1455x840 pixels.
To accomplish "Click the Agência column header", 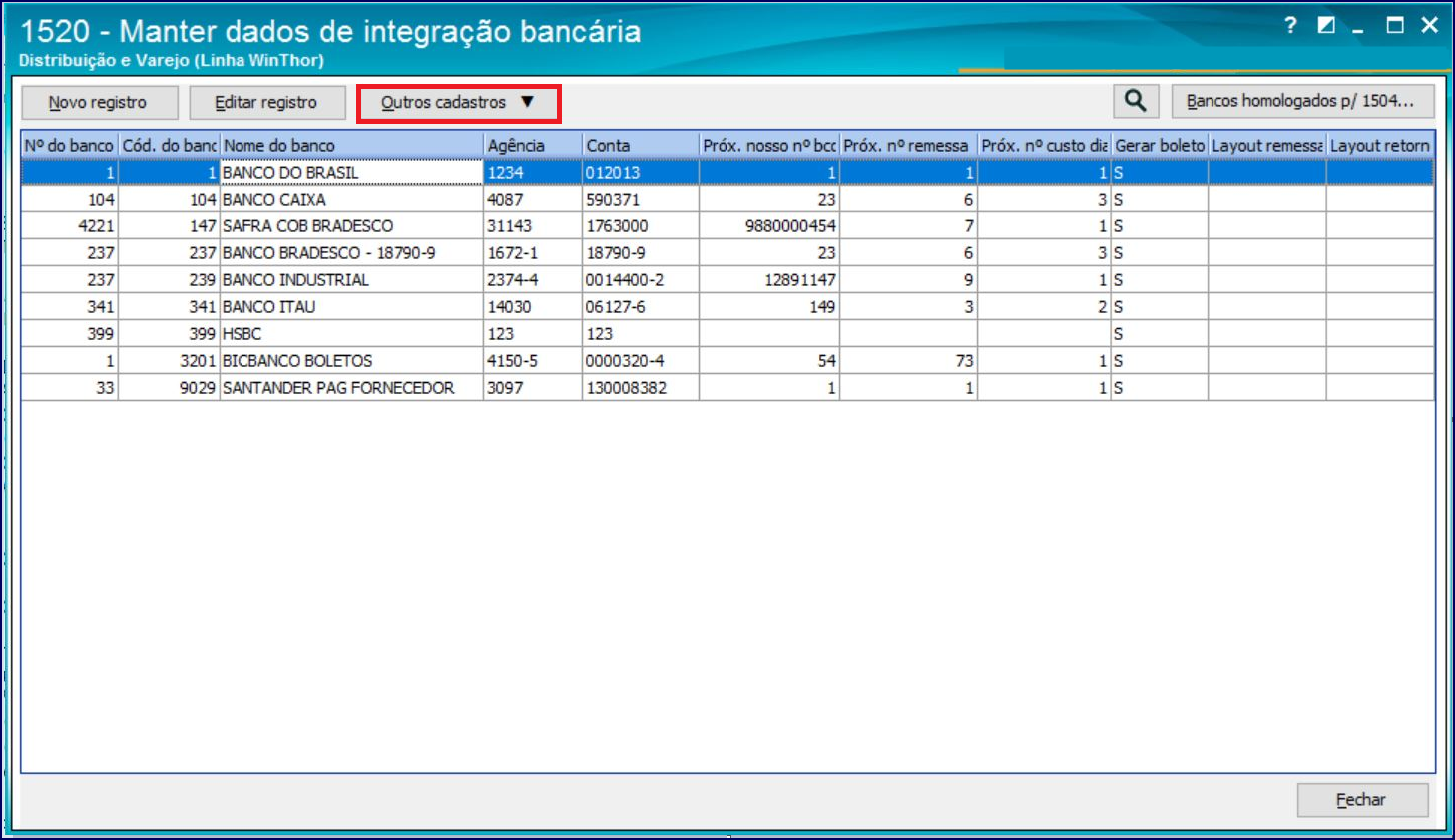I will tap(533, 146).
